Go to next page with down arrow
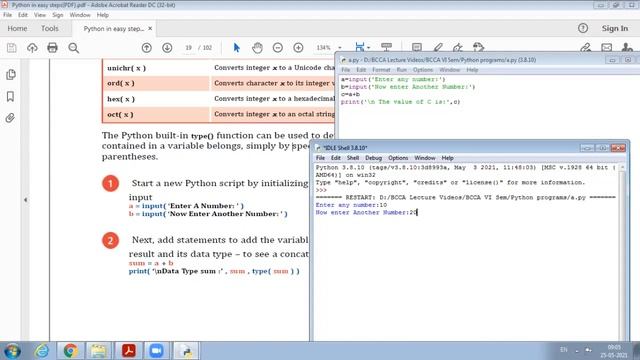Screen dimensions: 640x360 [167, 48]
